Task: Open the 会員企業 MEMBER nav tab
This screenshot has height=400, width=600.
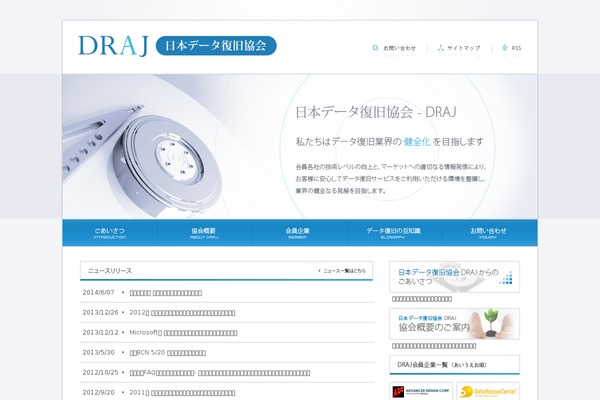Action: pyautogui.click(x=299, y=233)
